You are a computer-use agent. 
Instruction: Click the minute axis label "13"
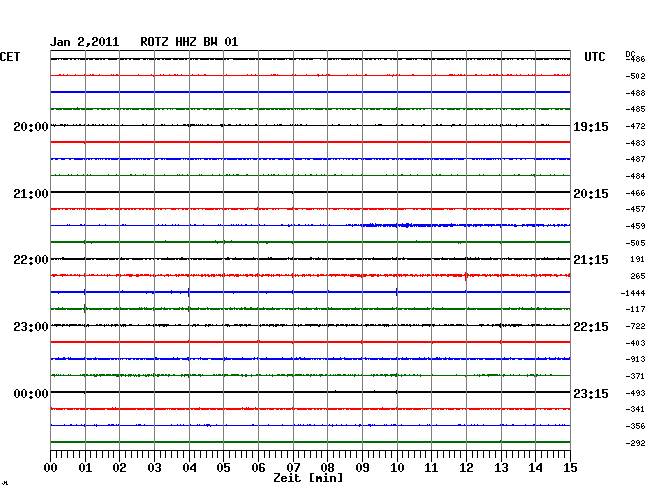[x=501, y=468]
